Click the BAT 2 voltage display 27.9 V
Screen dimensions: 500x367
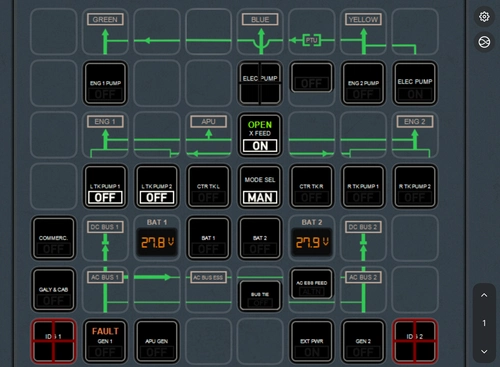(312, 242)
